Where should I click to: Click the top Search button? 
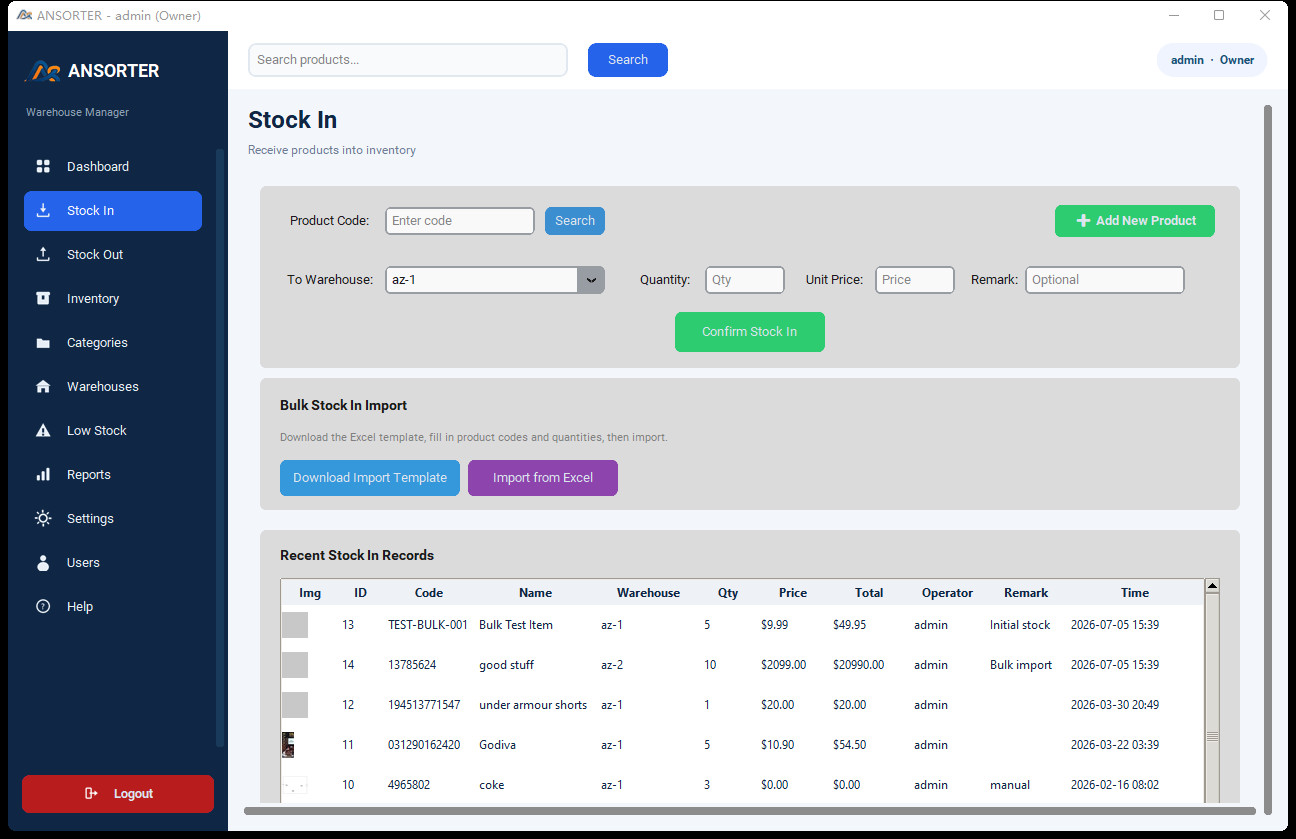[628, 60]
